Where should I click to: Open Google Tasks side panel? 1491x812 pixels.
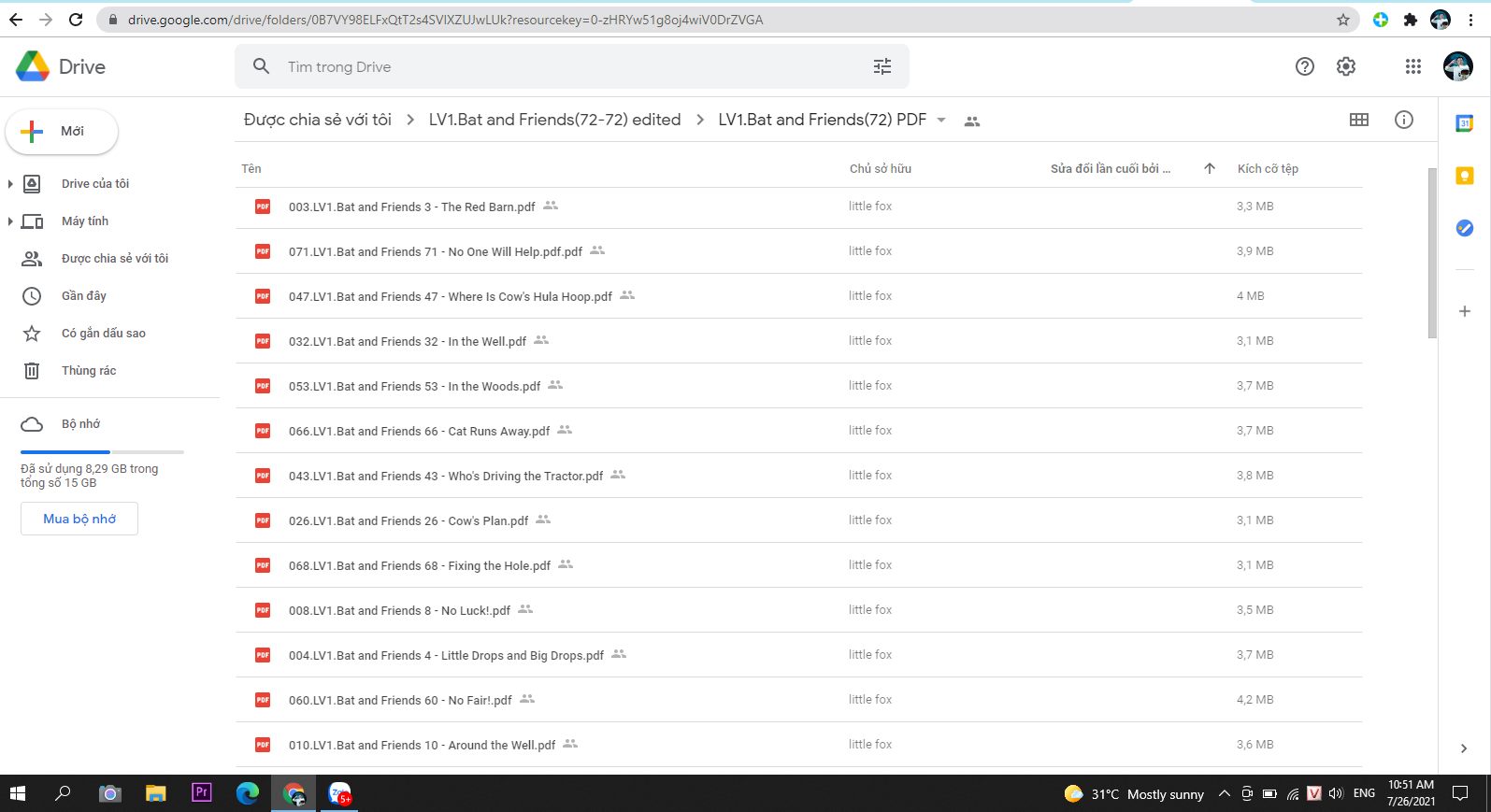coord(1464,228)
